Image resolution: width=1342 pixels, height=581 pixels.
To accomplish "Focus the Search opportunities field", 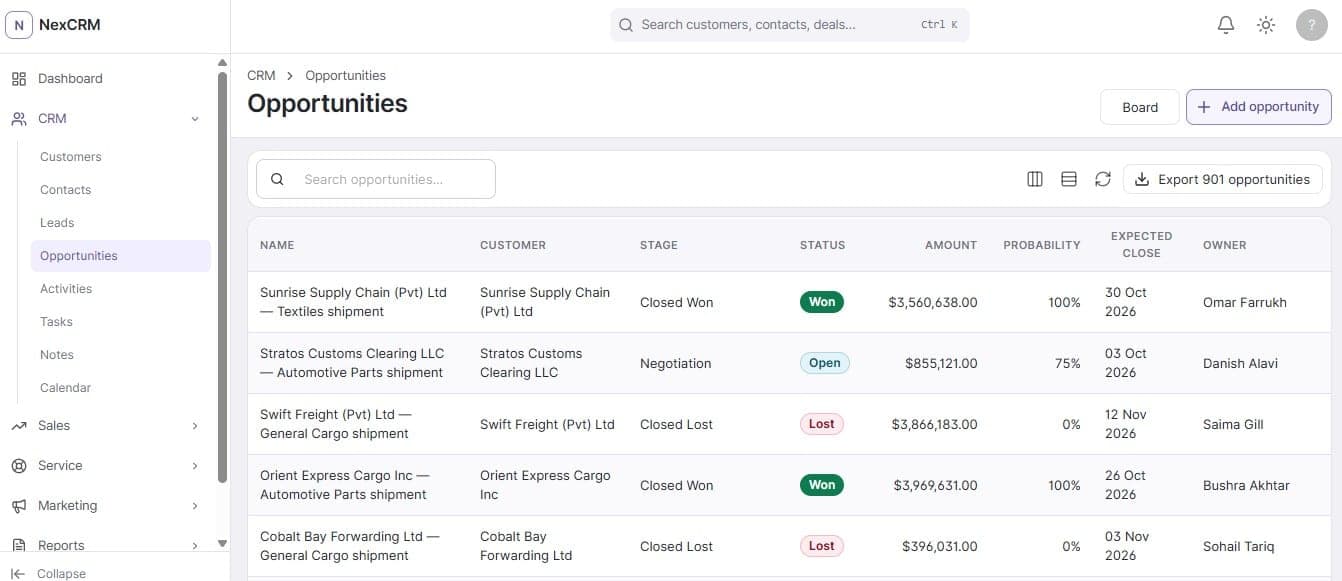I will coord(376,179).
